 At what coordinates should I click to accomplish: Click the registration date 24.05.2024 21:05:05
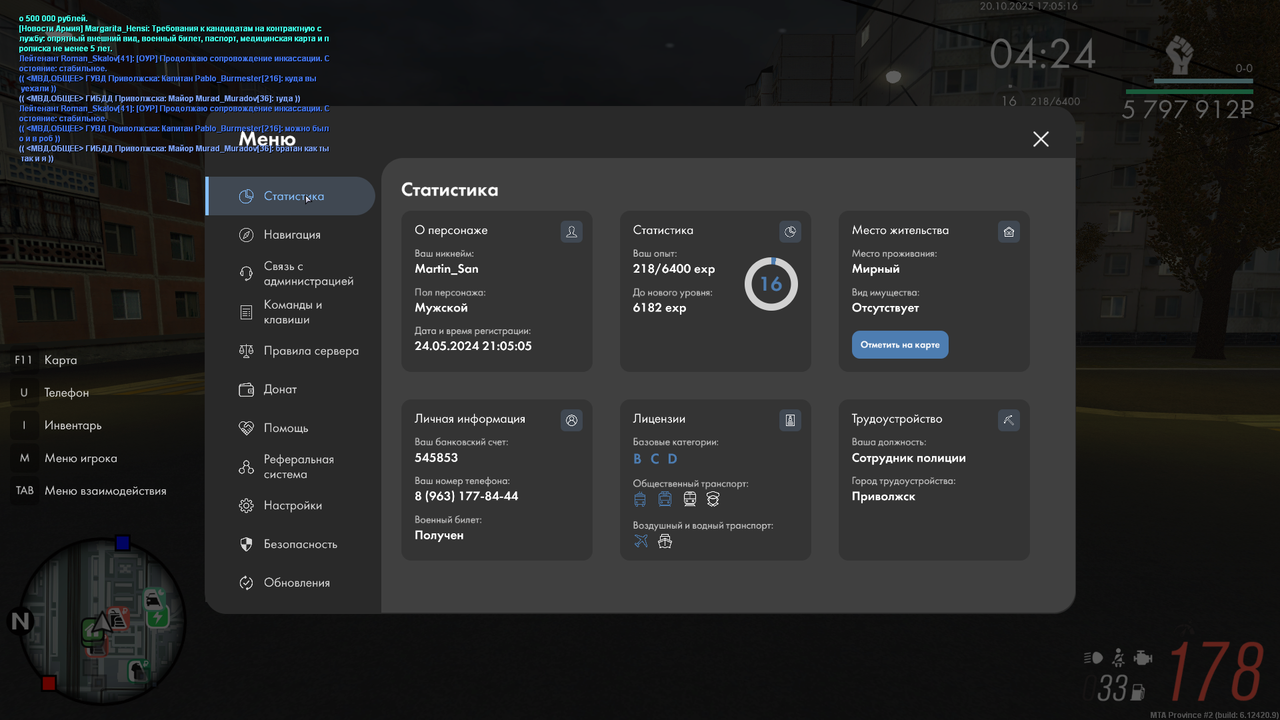pos(473,346)
